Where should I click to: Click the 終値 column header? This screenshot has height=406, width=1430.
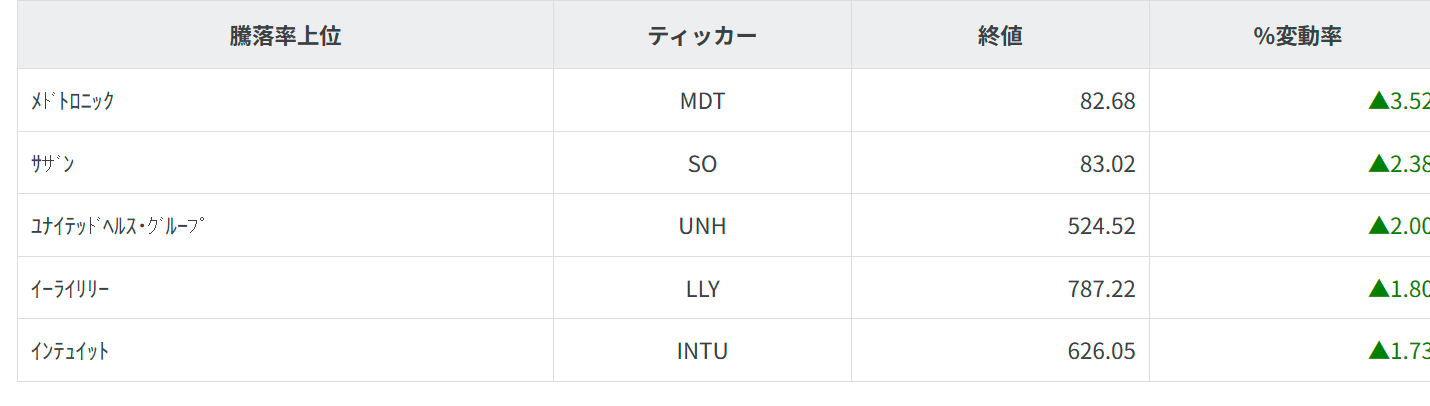1000,36
